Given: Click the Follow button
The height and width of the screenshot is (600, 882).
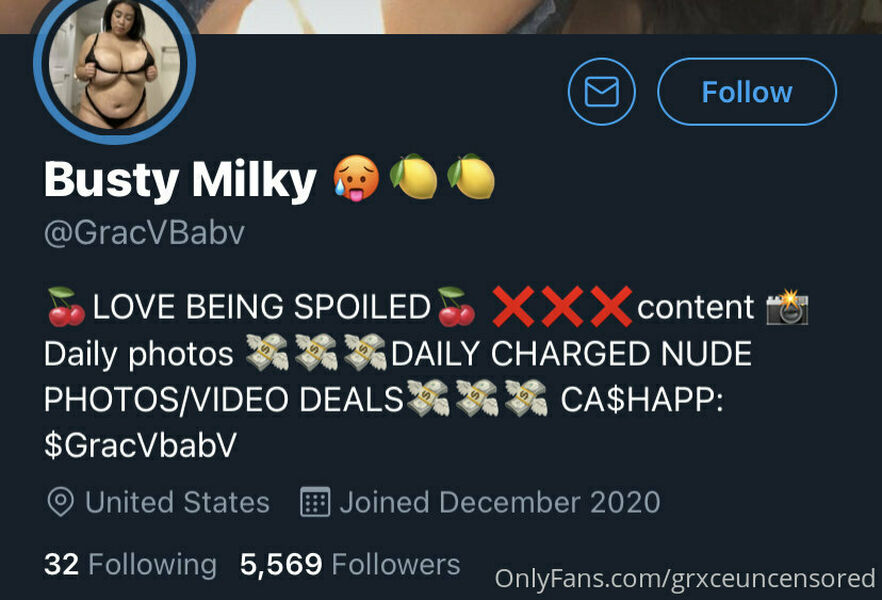Looking at the screenshot, I should click(747, 92).
